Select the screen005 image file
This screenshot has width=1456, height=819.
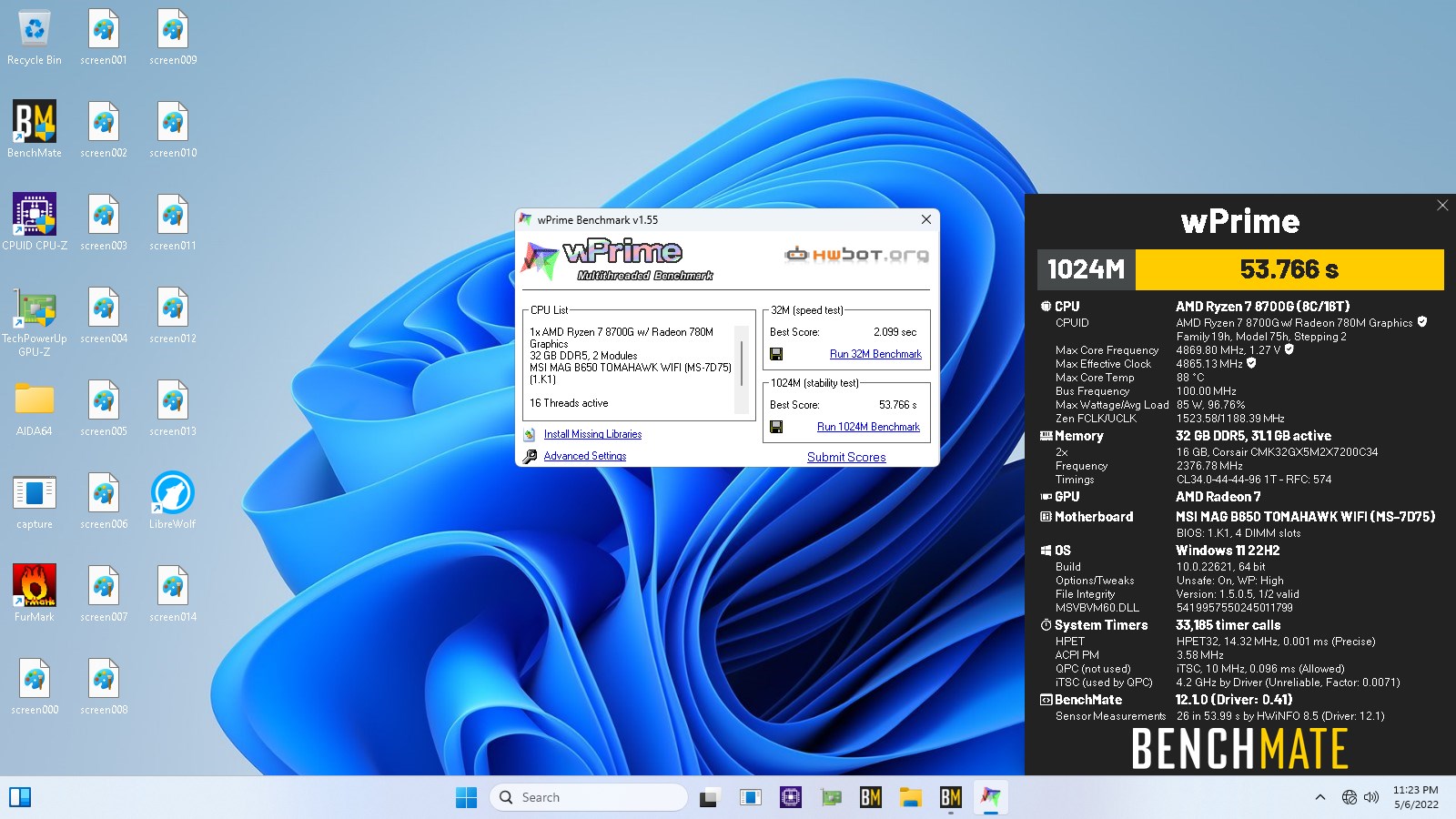click(104, 409)
